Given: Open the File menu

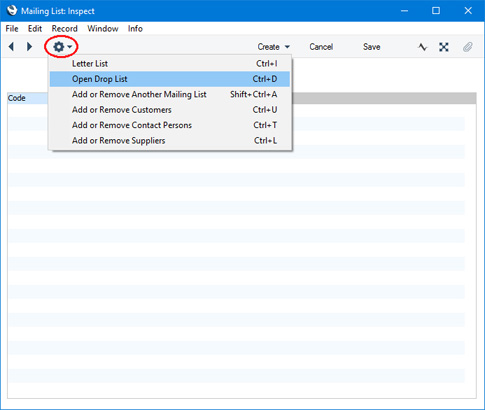Looking at the screenshot, I should (12, 29).
